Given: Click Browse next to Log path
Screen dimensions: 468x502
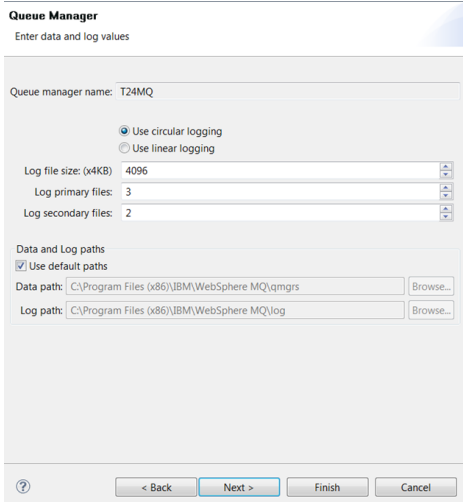Looking at the screenshot, I should coord(431,310).
